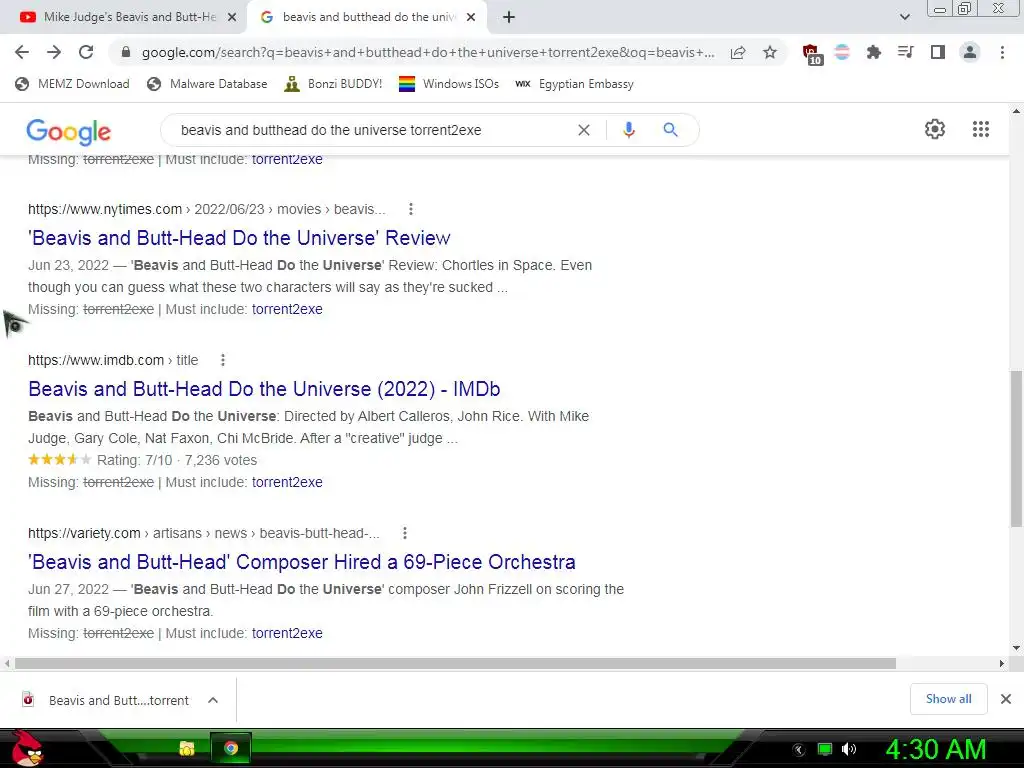This screenshot has height=768, width=1024.
Task: Go forward one page
Action: (54, 52)
